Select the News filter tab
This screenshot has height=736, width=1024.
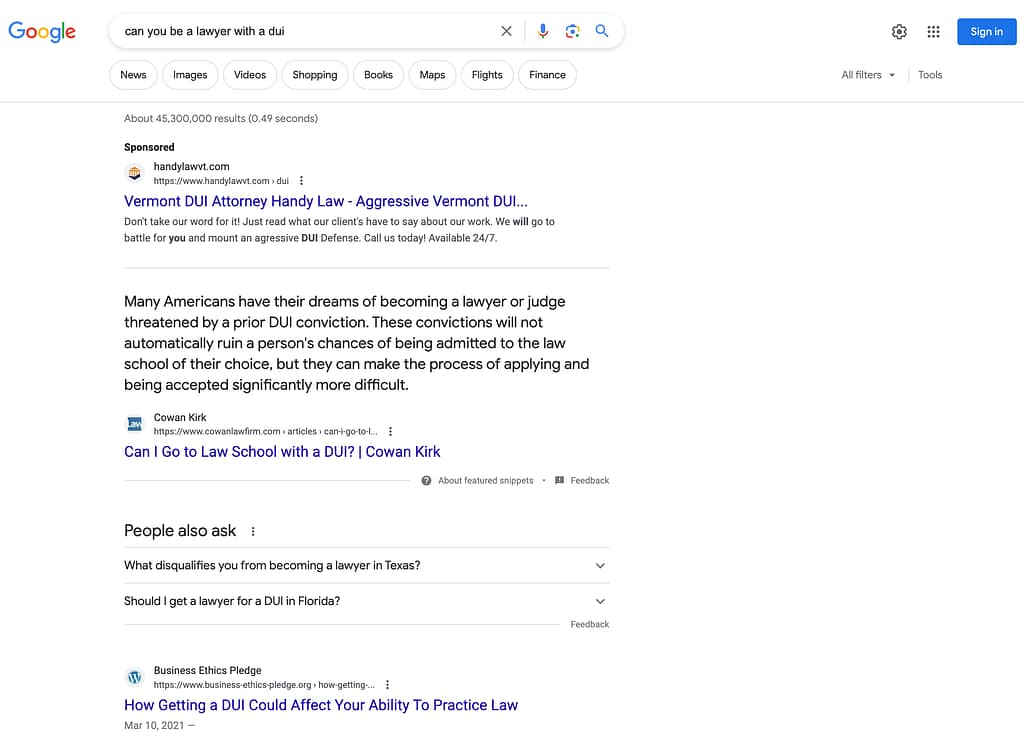click(133, 75)
